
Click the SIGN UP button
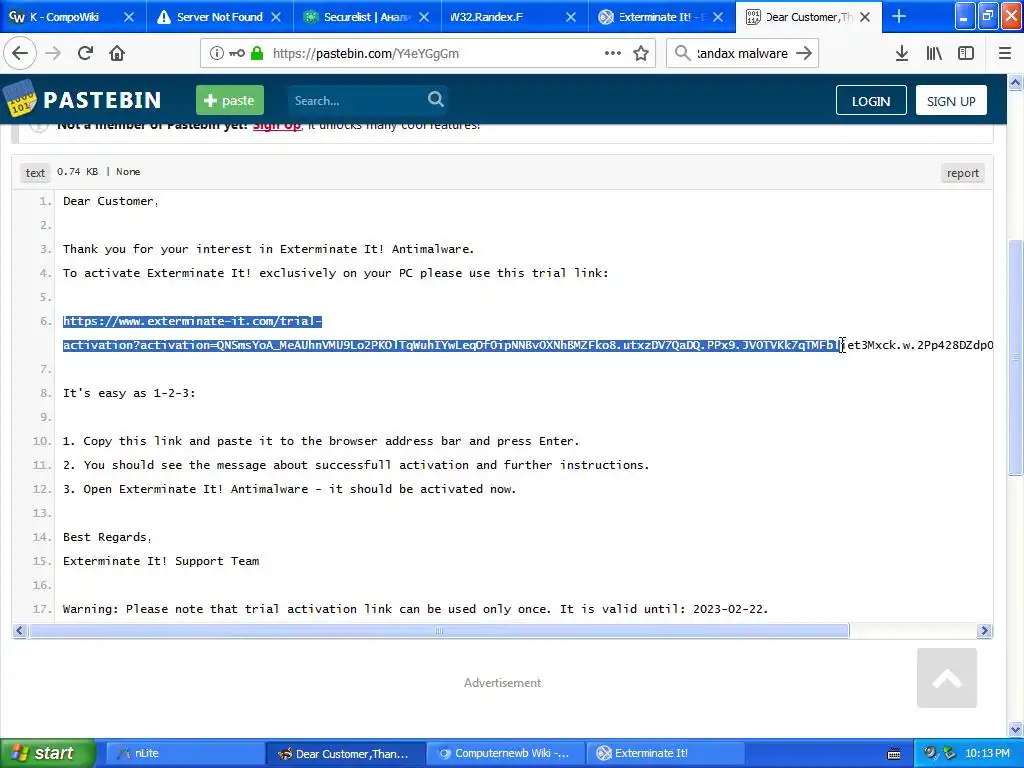click(x=951, y=101)
